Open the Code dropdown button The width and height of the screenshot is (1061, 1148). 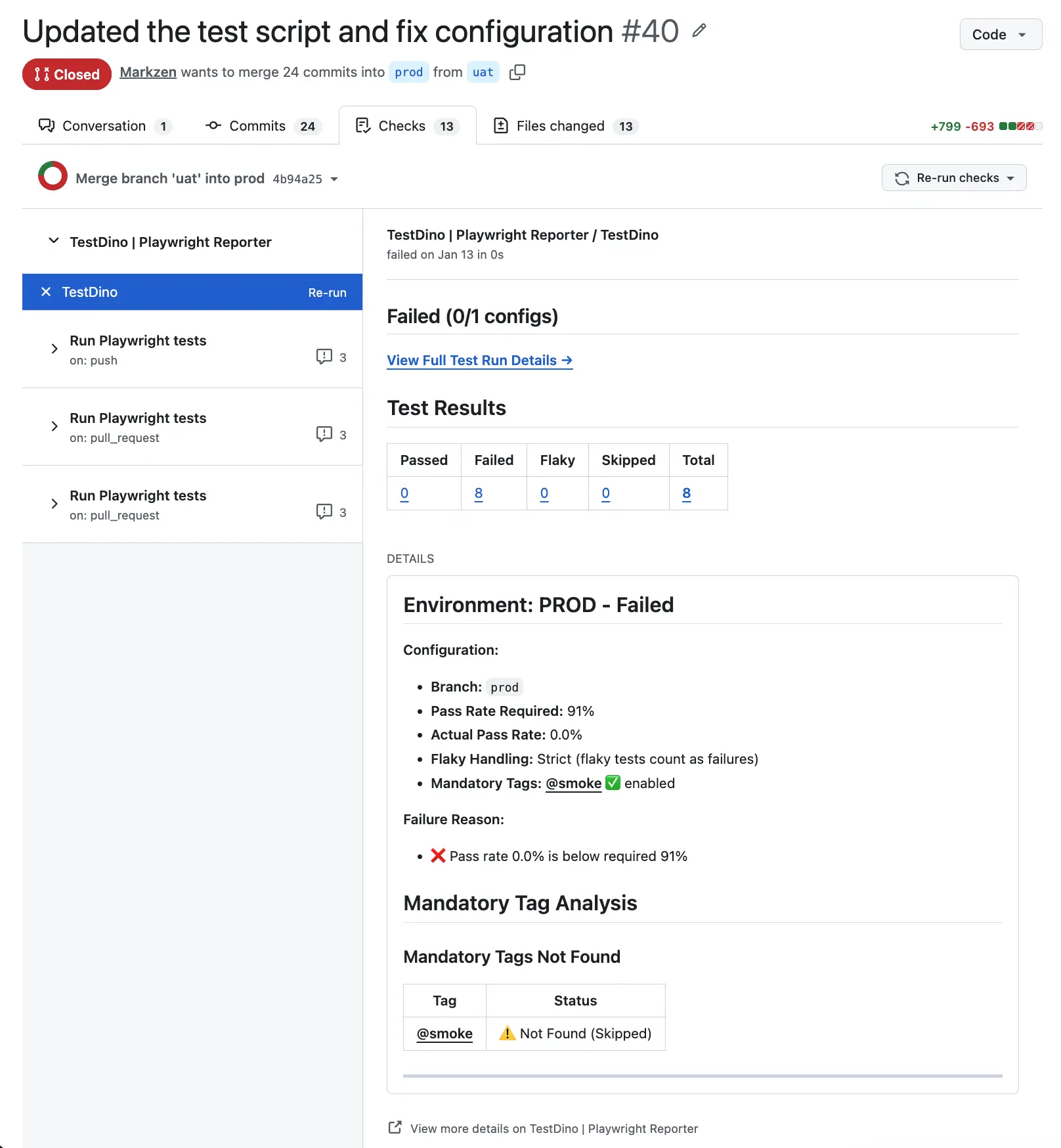coord(1000,34)
